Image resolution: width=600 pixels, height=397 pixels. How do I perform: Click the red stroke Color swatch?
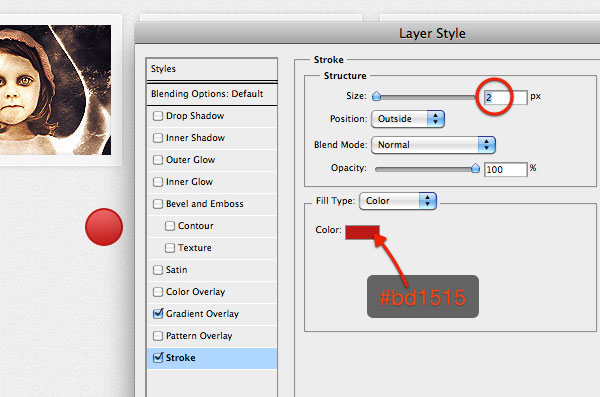[362, 232]
